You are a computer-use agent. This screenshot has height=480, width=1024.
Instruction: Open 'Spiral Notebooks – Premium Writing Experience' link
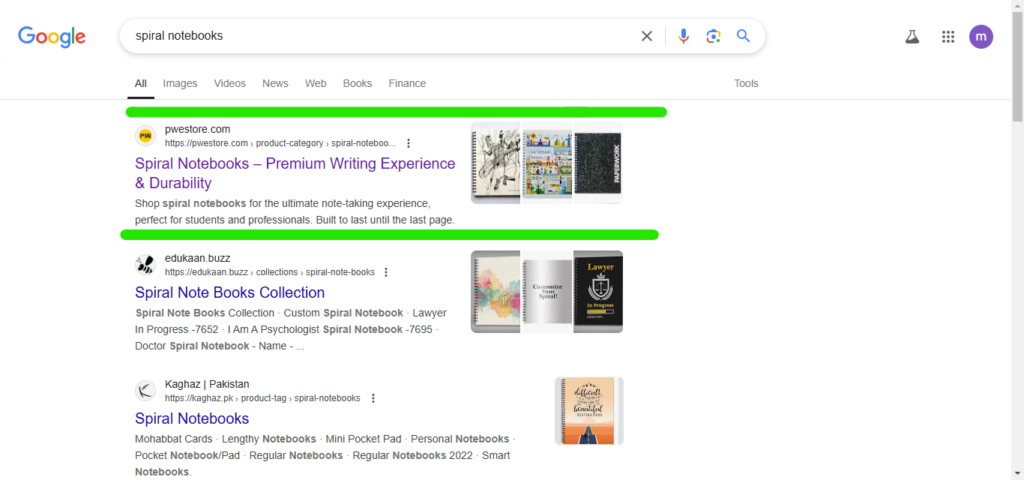click(295, 173)
